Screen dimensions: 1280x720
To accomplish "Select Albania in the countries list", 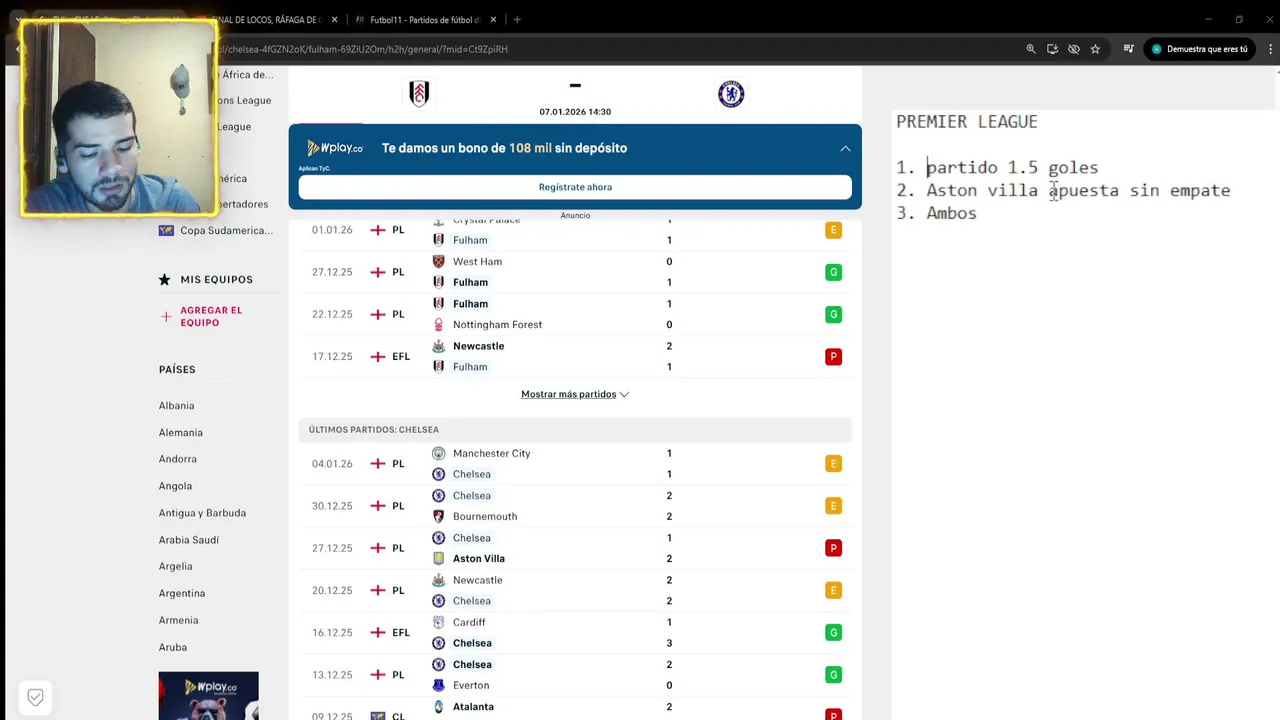I will click(176, 406).
